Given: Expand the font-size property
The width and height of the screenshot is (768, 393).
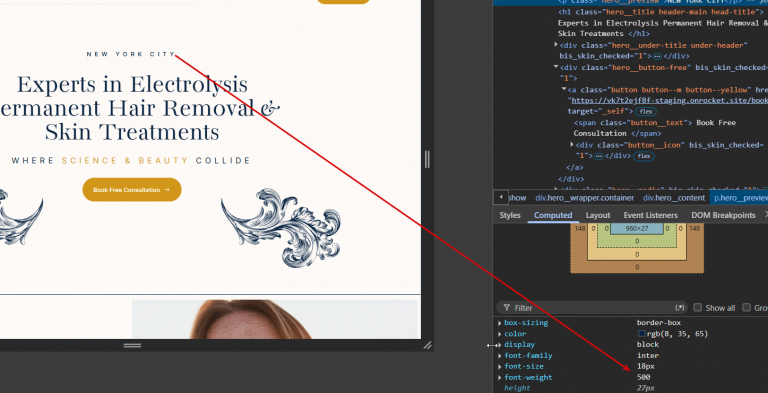Looking at the screenshot, I should (500, 367).
